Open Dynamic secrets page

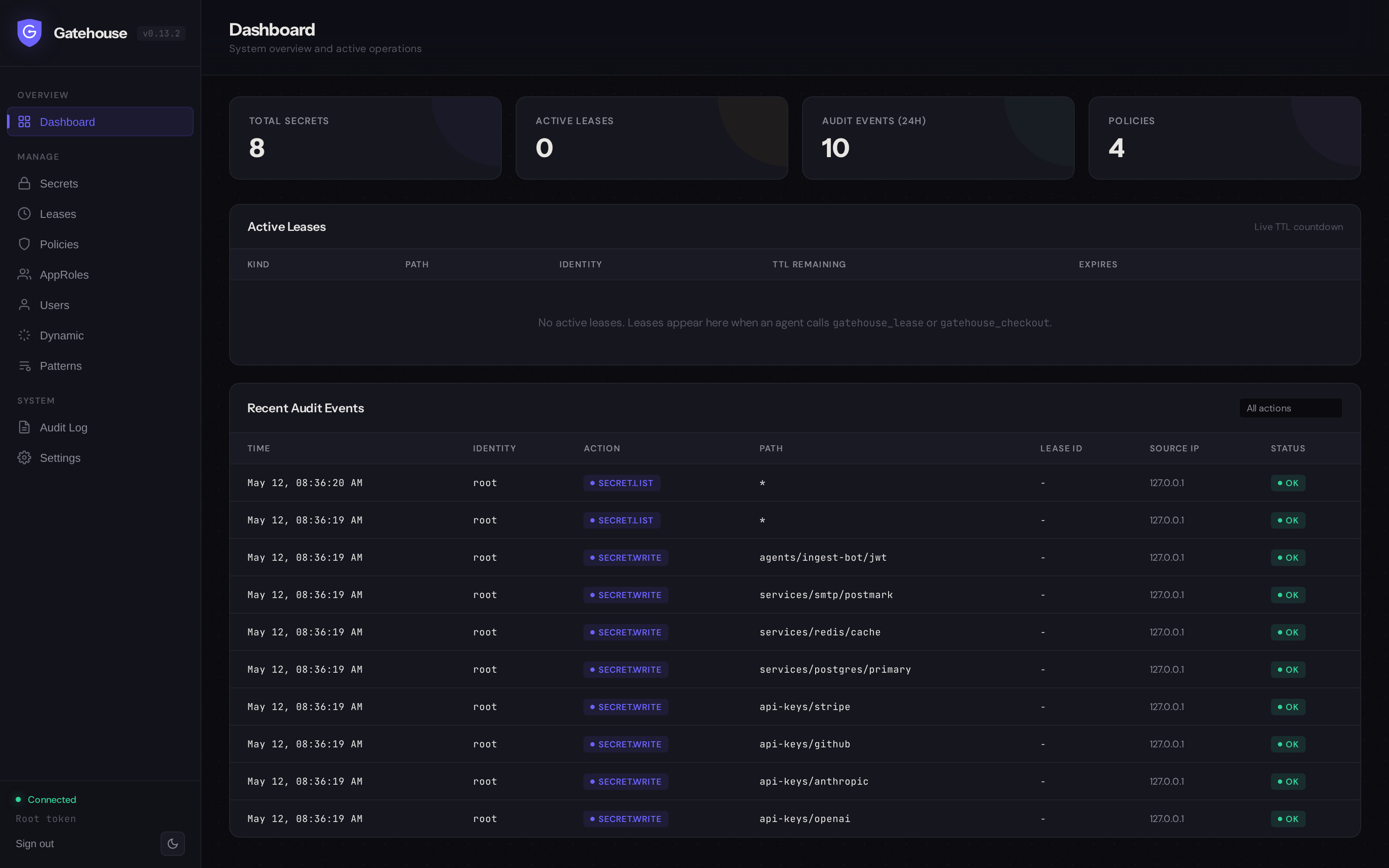[x=100, y=335]
